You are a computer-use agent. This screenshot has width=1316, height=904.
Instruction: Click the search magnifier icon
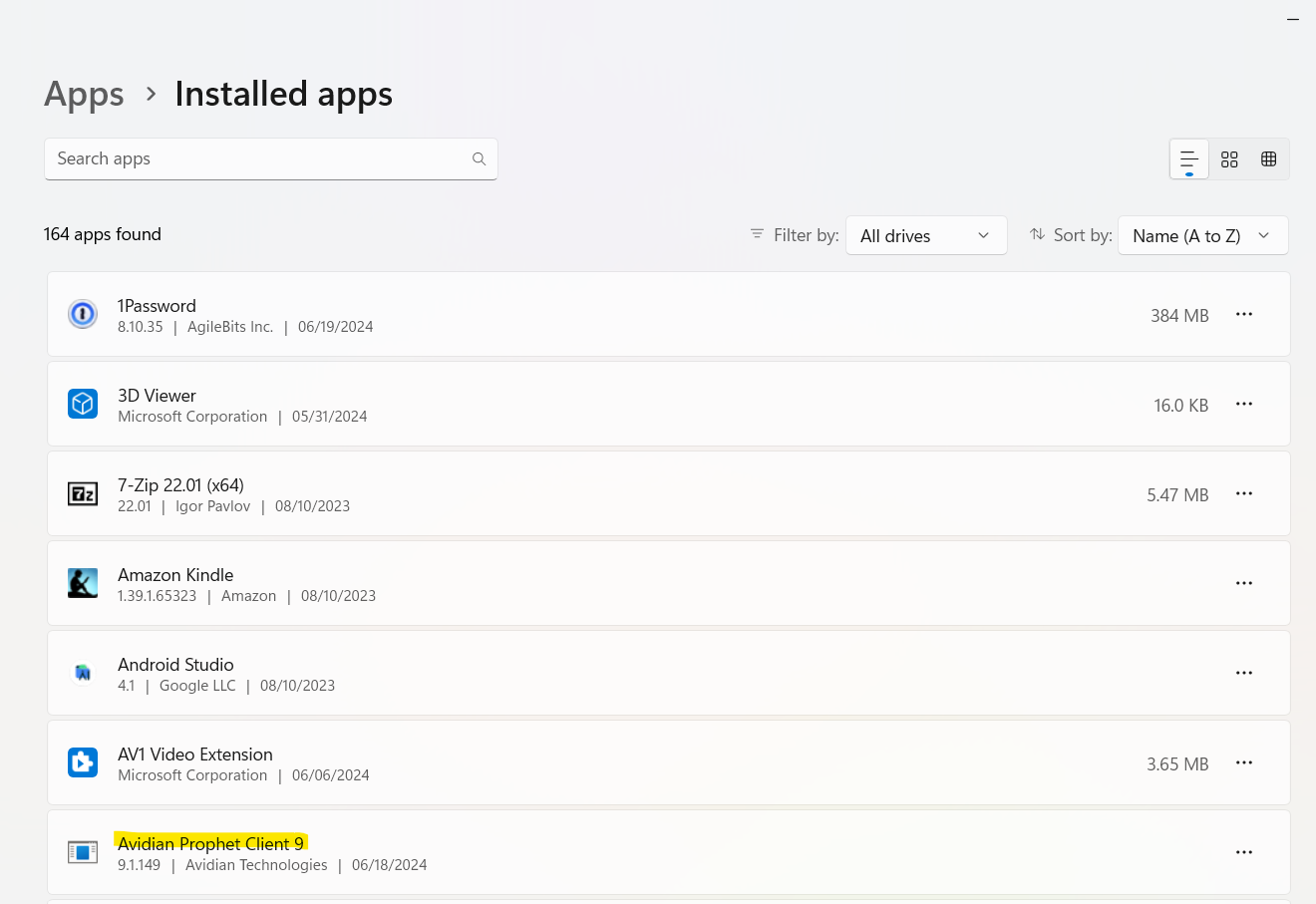(479, 159)
